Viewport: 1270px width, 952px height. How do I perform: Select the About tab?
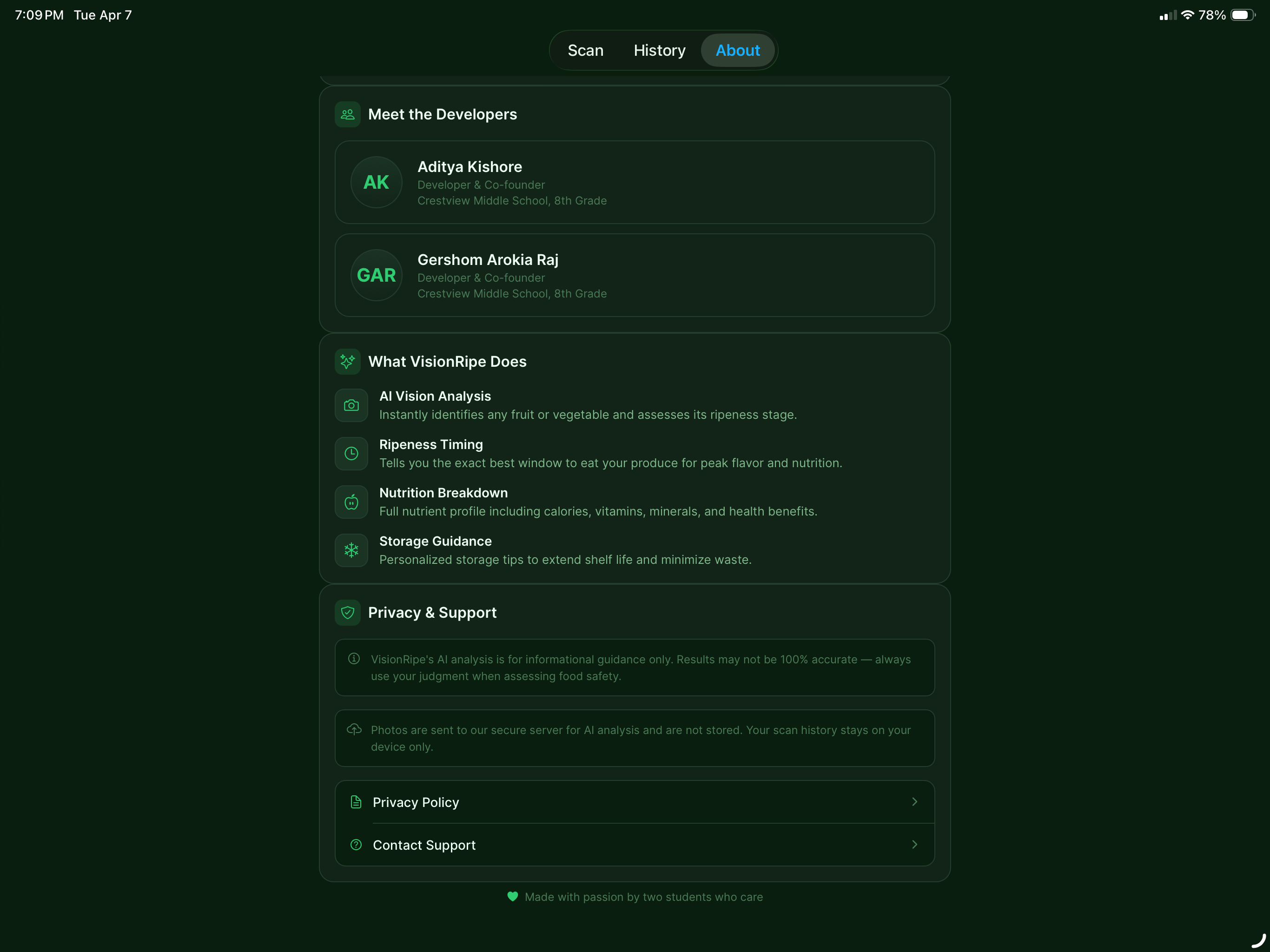pos(737,51)
